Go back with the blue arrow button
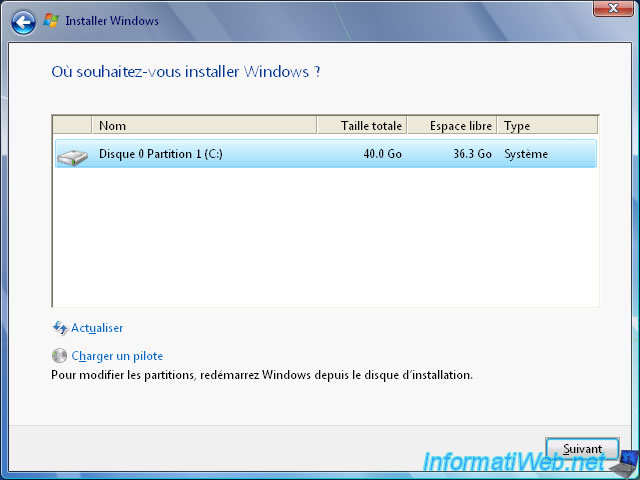The height and width of the screenshot is (480, 640). click(x=23, y=22)
